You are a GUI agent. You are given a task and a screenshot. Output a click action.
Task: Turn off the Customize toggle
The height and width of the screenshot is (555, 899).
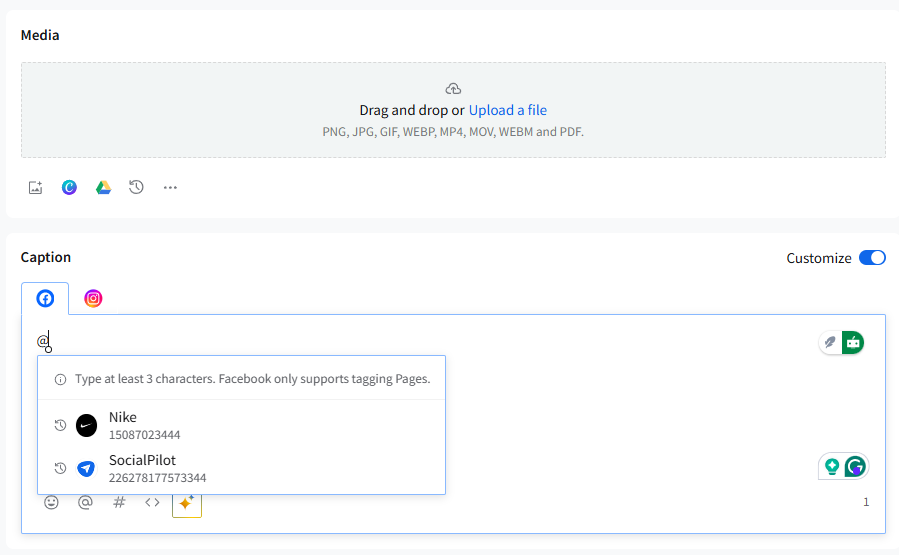[x=872, y=258]
